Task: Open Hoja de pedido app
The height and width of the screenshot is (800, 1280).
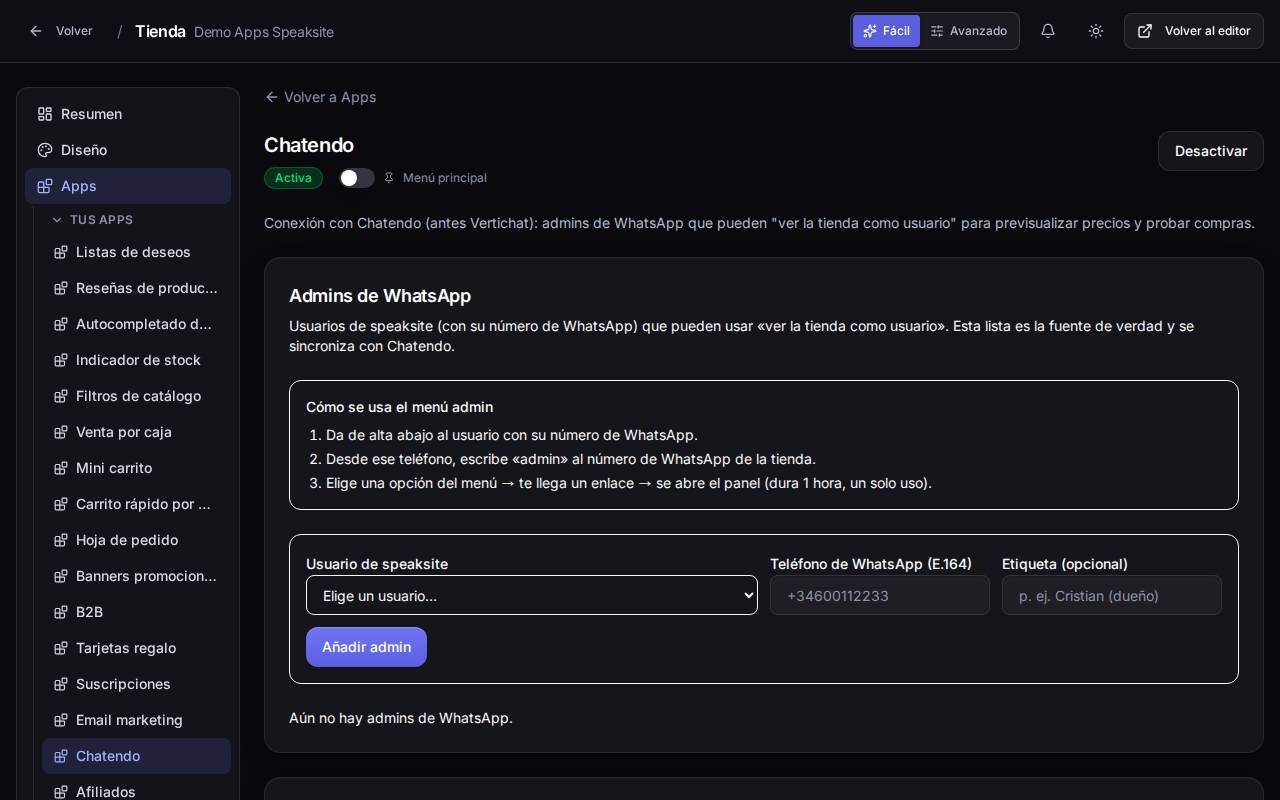Action: 136,540
